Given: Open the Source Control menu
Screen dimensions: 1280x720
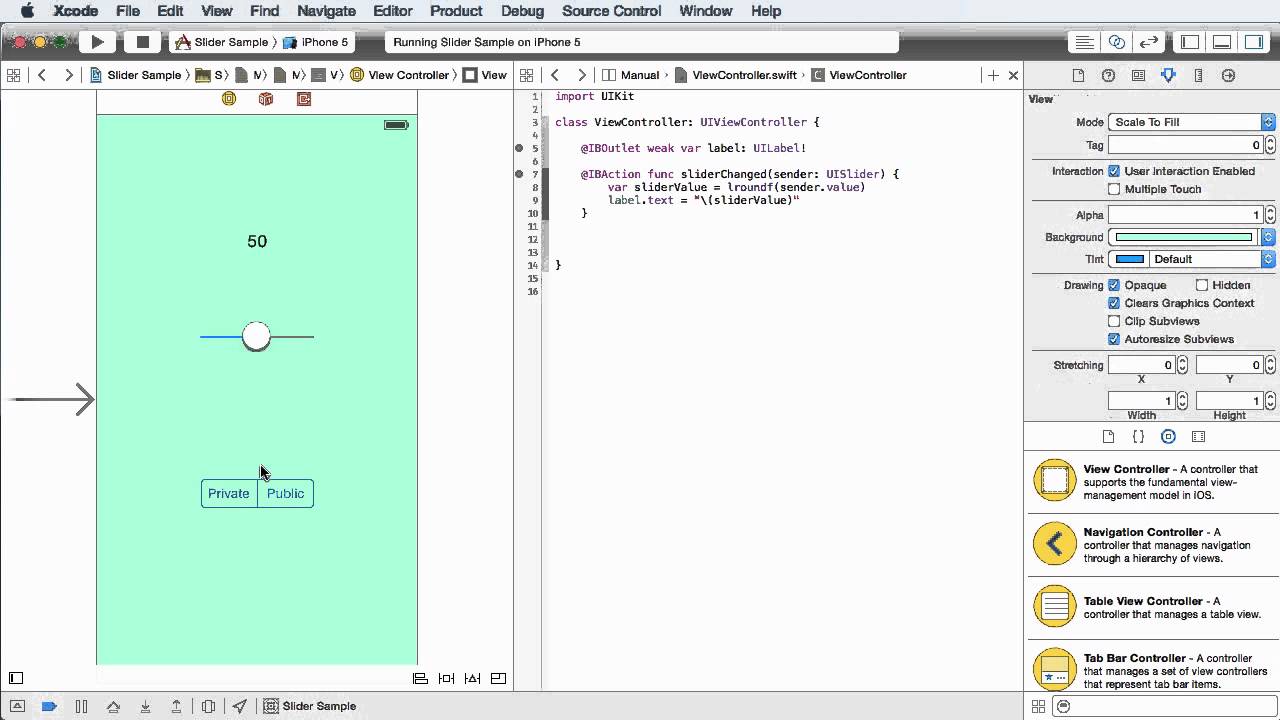Looking at the screenshot, I should click(611, 11).
